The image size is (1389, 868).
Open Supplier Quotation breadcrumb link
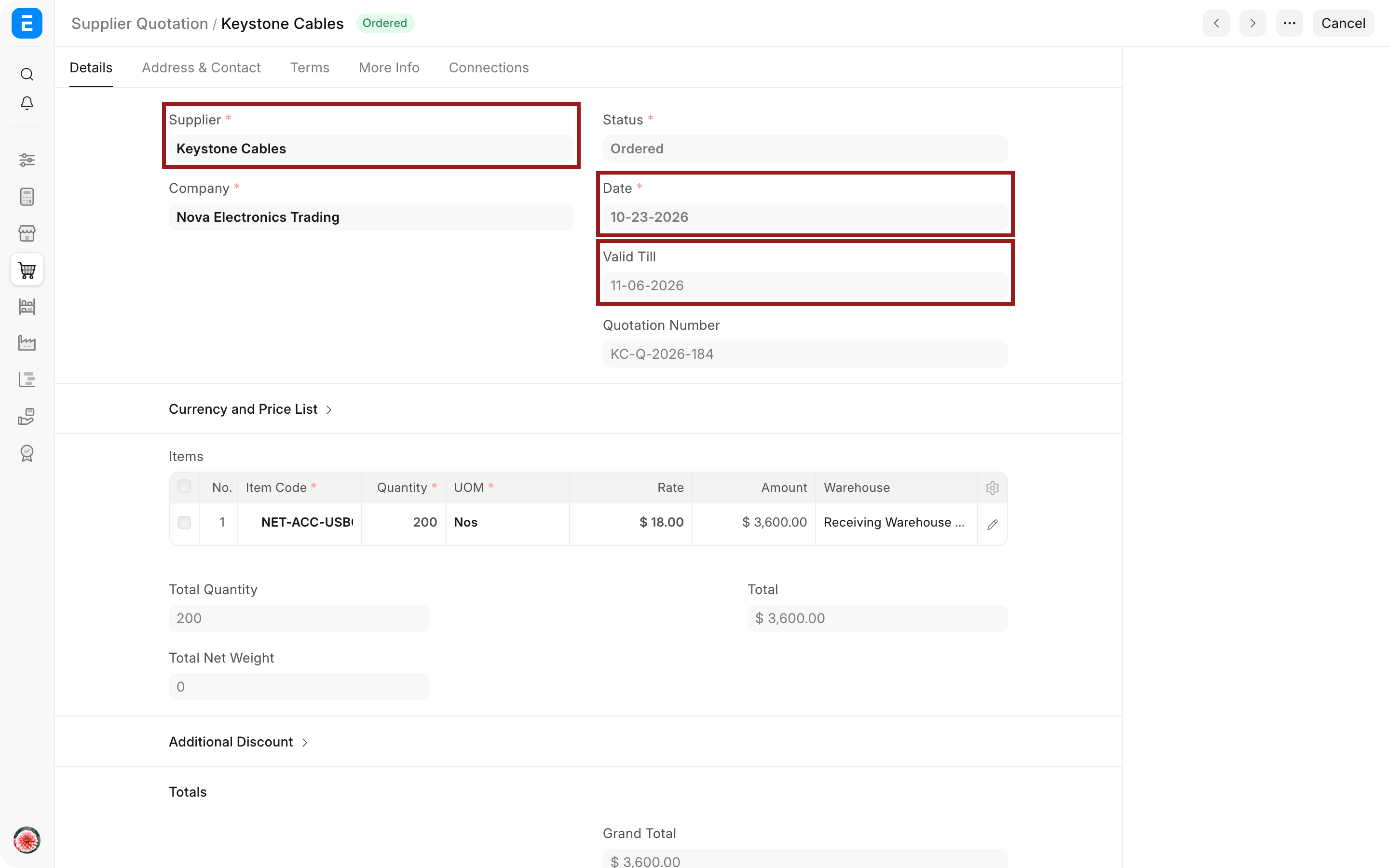click(139, 23)
